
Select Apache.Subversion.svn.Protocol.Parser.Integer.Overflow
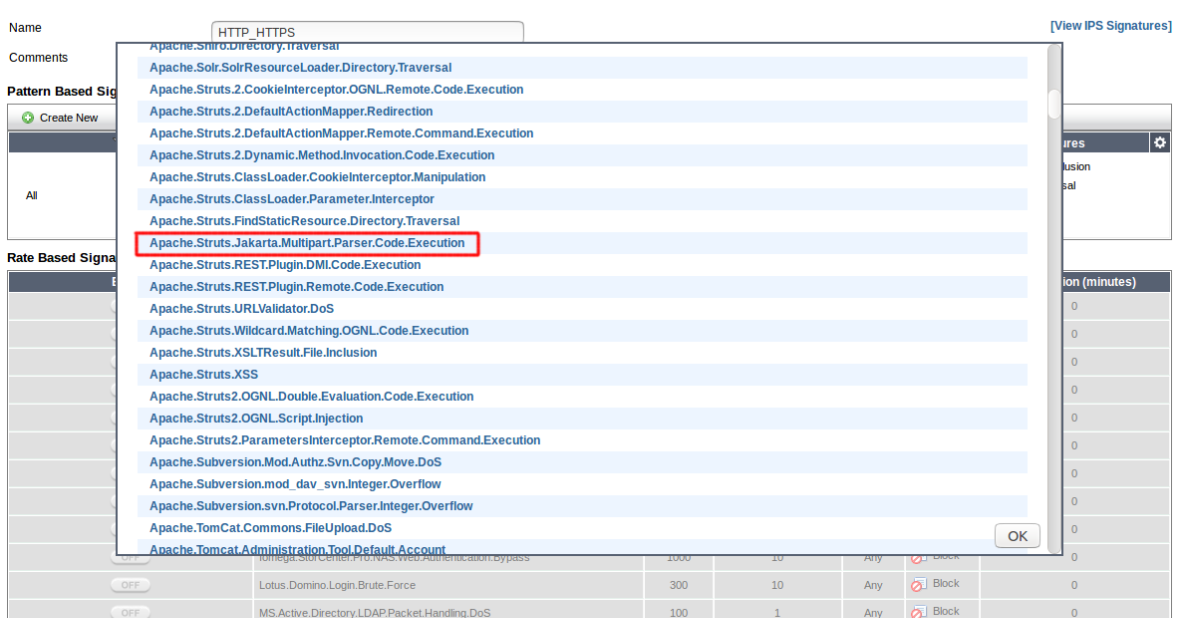pyautogui.click(x=311, y=505)
